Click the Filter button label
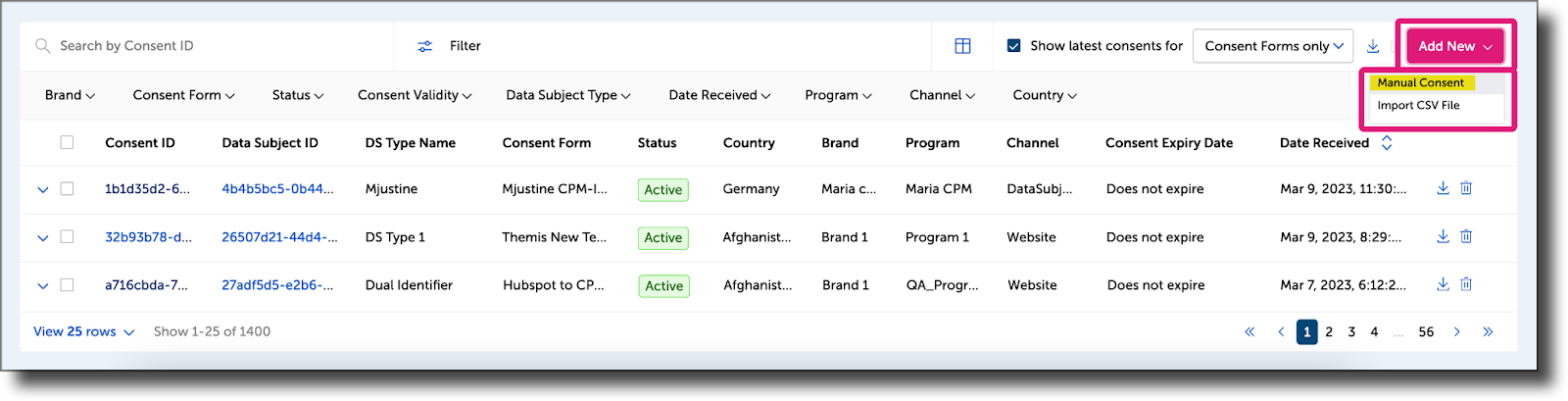Image resolution: width=1568 pixels, height=401 pixels. [465, 46]
